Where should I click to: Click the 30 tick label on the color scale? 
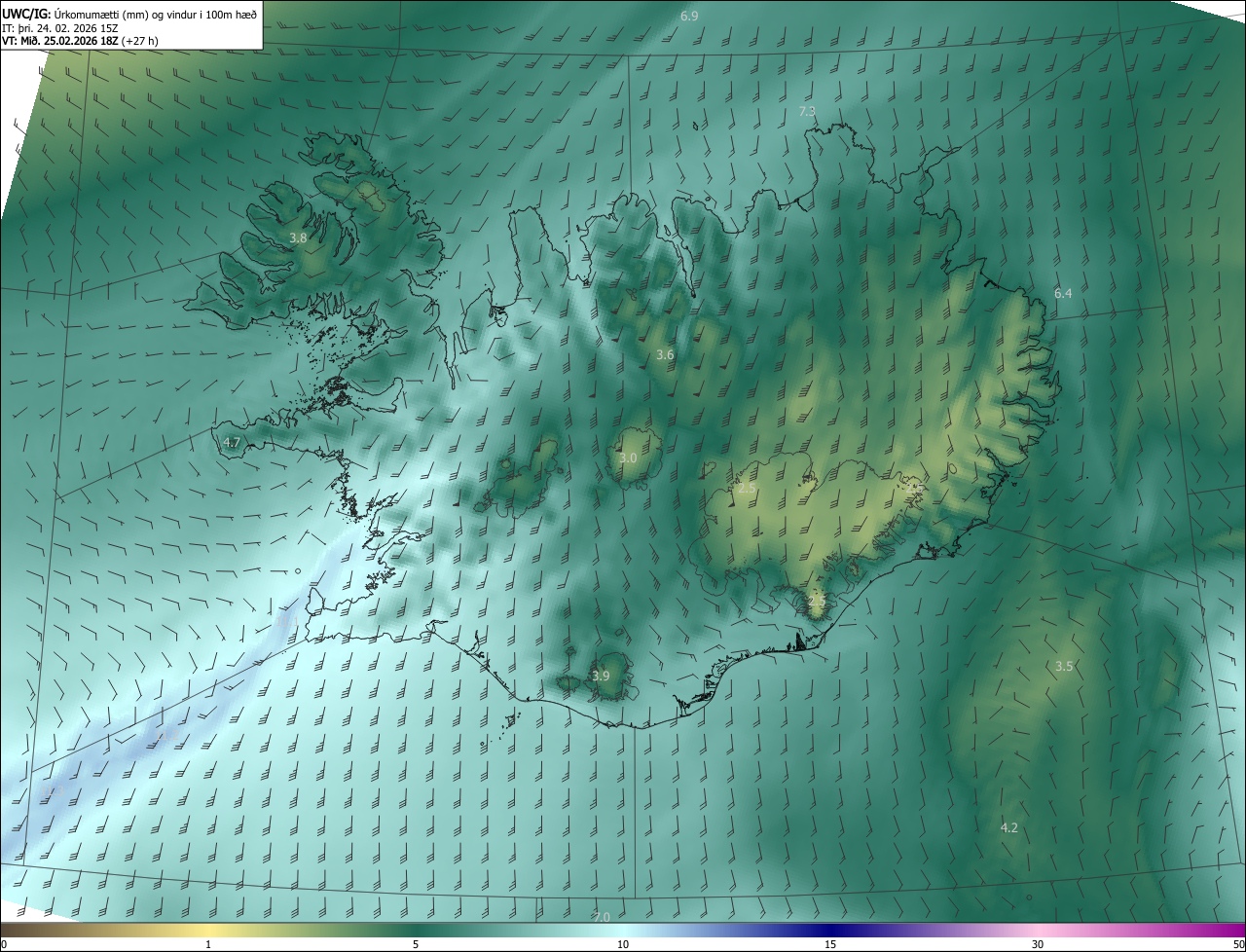coord(1038,944)
